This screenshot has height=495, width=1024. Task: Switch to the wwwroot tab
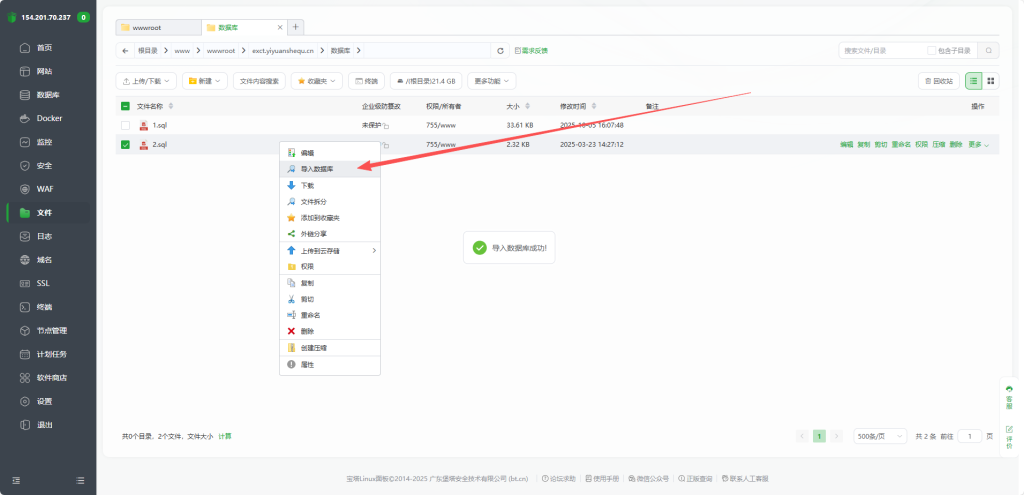click(157, 27)
